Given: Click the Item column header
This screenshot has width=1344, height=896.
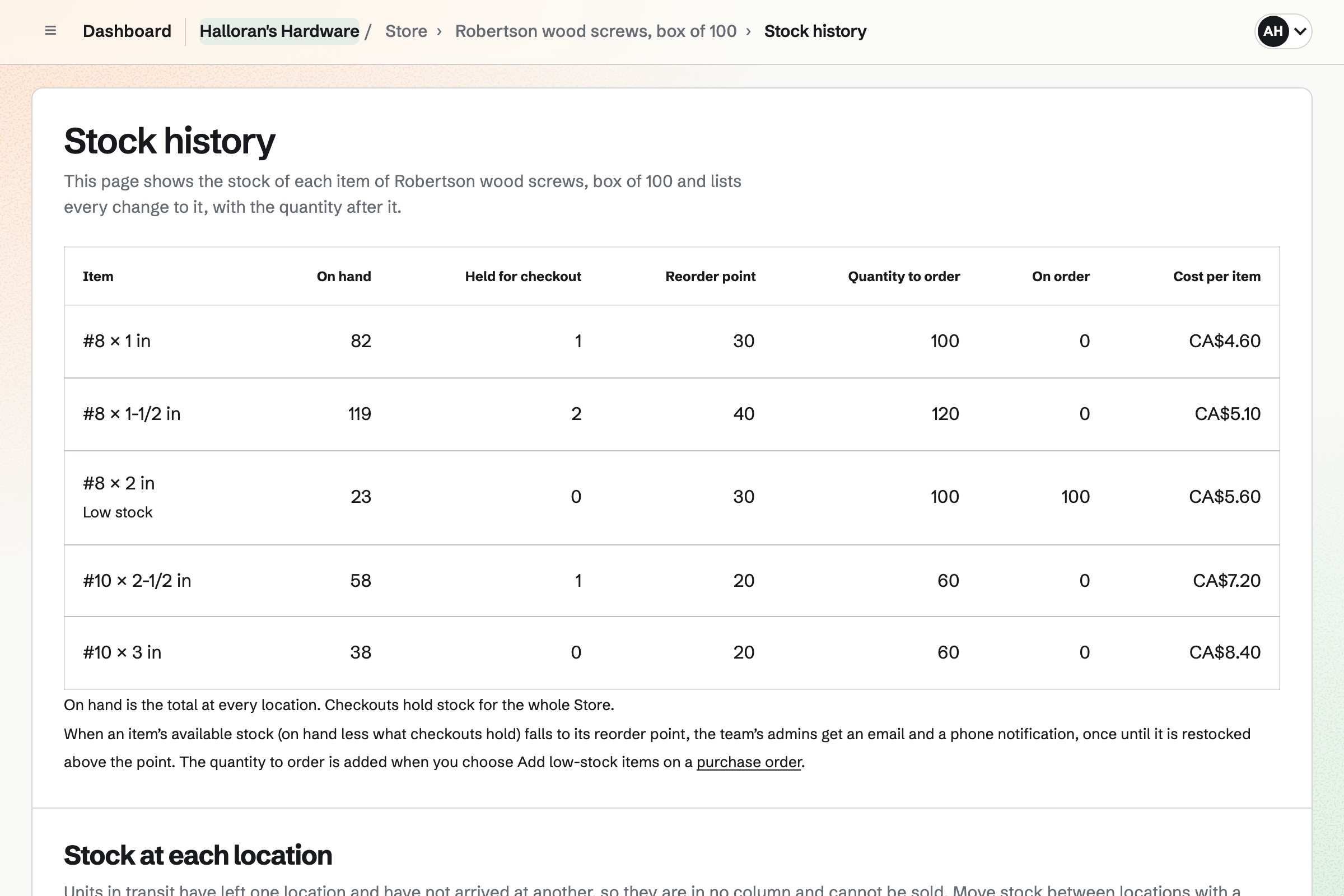Looking at the screenshot, I should pos(97,277).
